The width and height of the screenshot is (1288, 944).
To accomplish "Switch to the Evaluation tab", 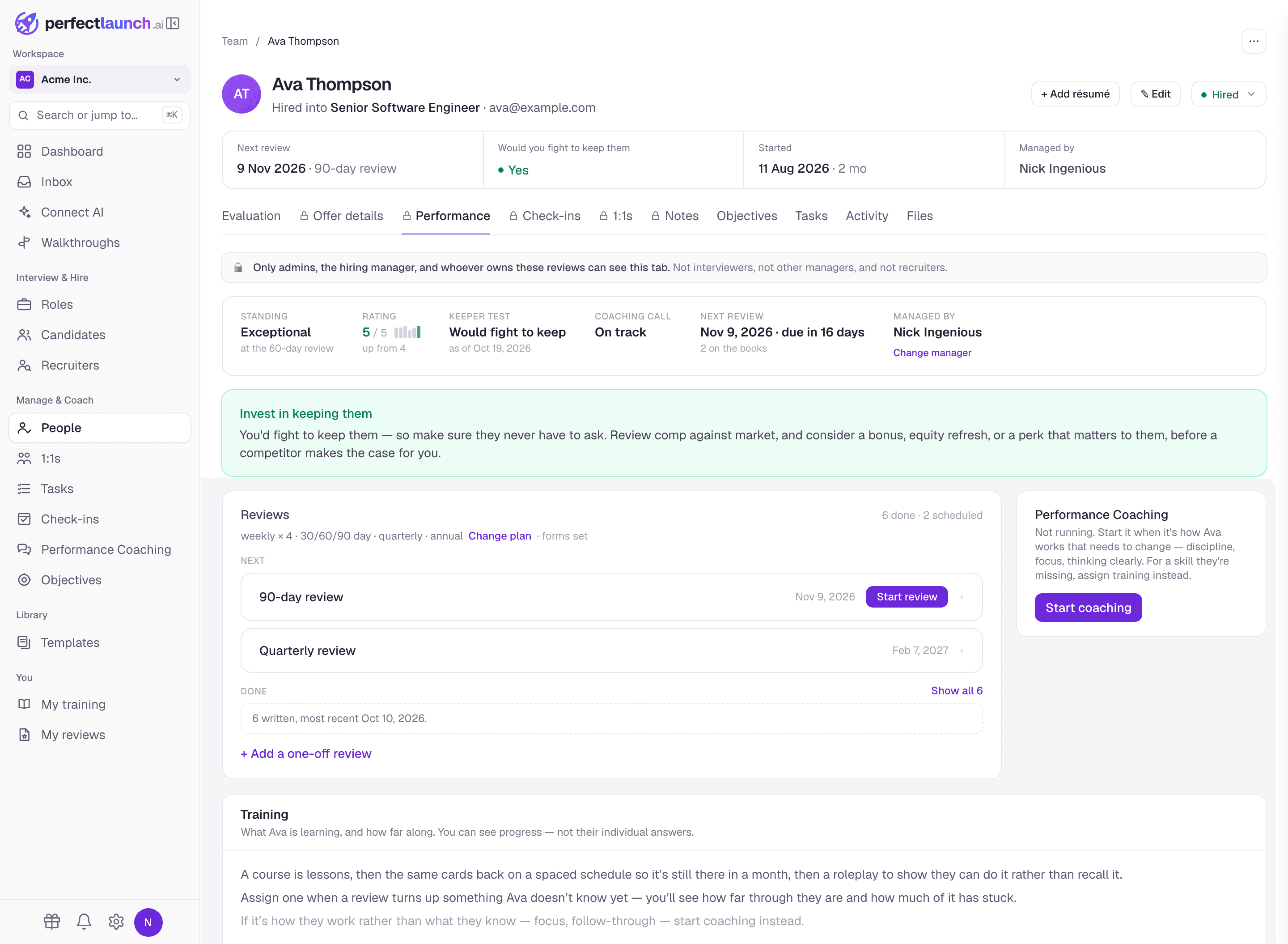I will tap(251, 216).
